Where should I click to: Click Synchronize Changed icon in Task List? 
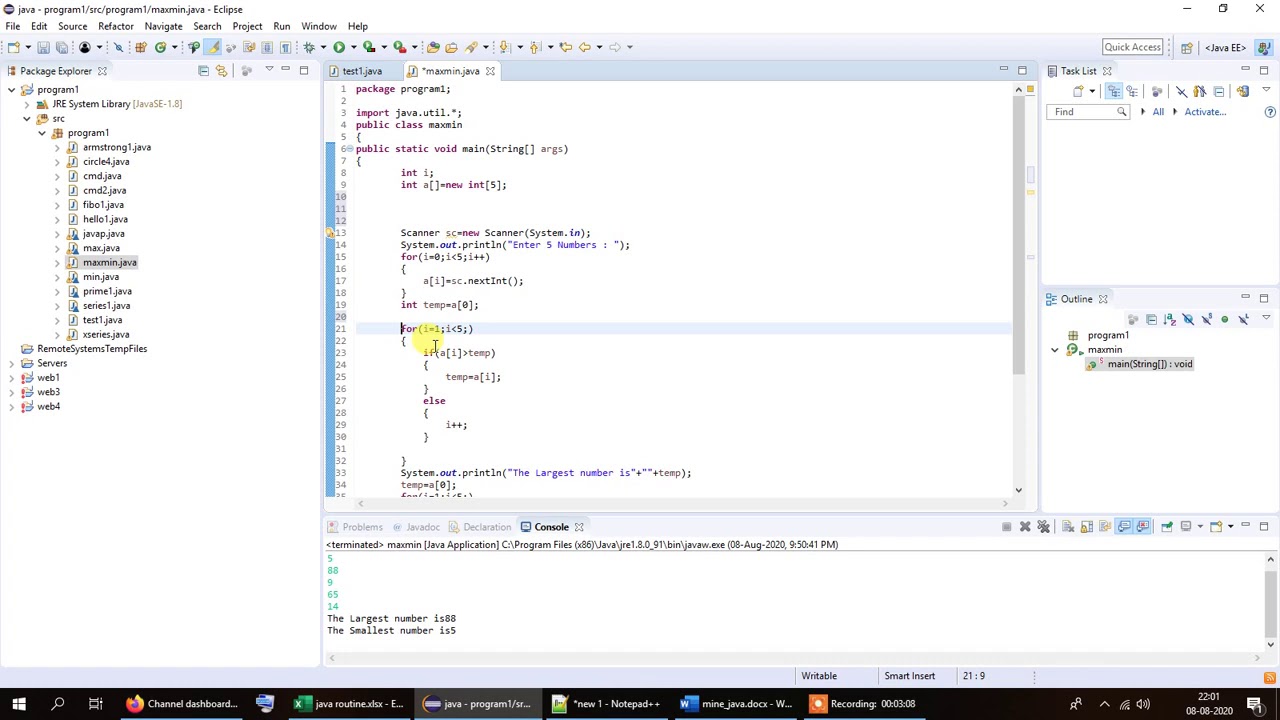tap(1242, 92)
